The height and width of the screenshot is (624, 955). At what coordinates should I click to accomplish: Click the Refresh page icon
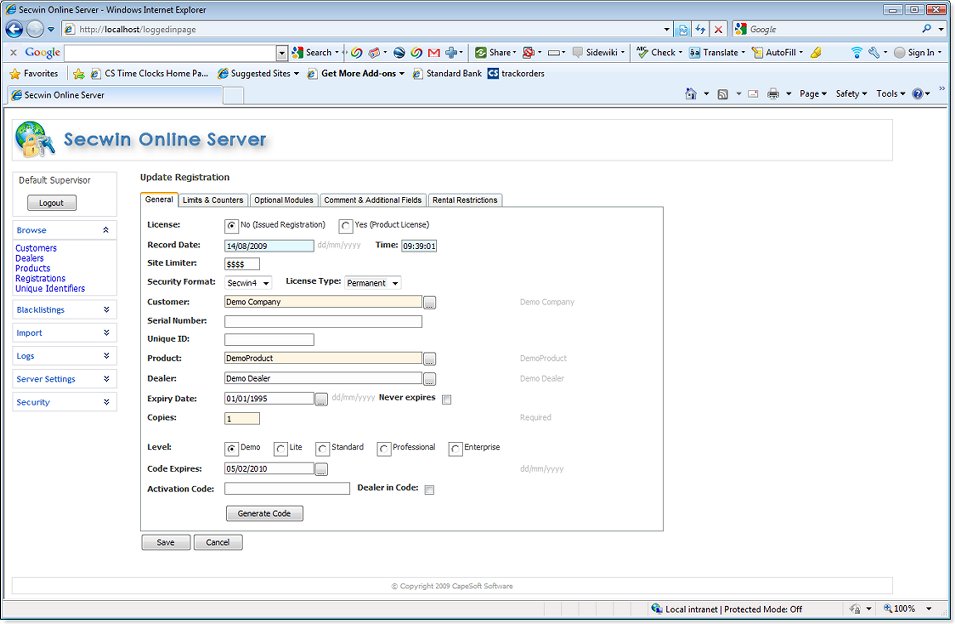(700, 30)
